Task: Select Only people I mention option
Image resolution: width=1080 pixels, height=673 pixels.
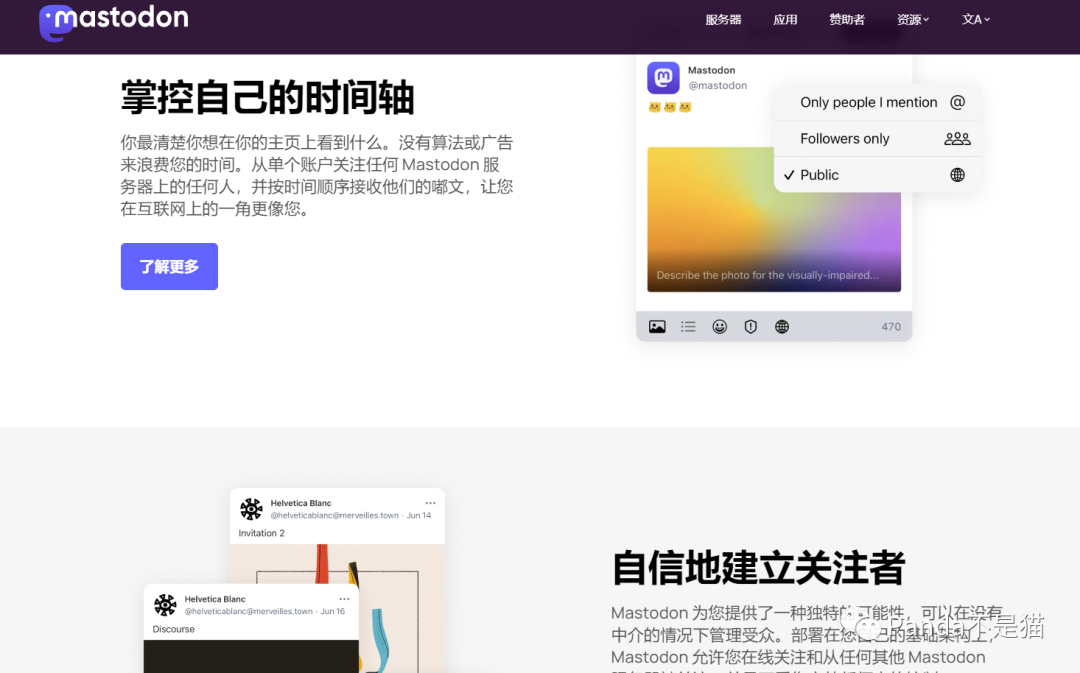Action: (877, 103)
